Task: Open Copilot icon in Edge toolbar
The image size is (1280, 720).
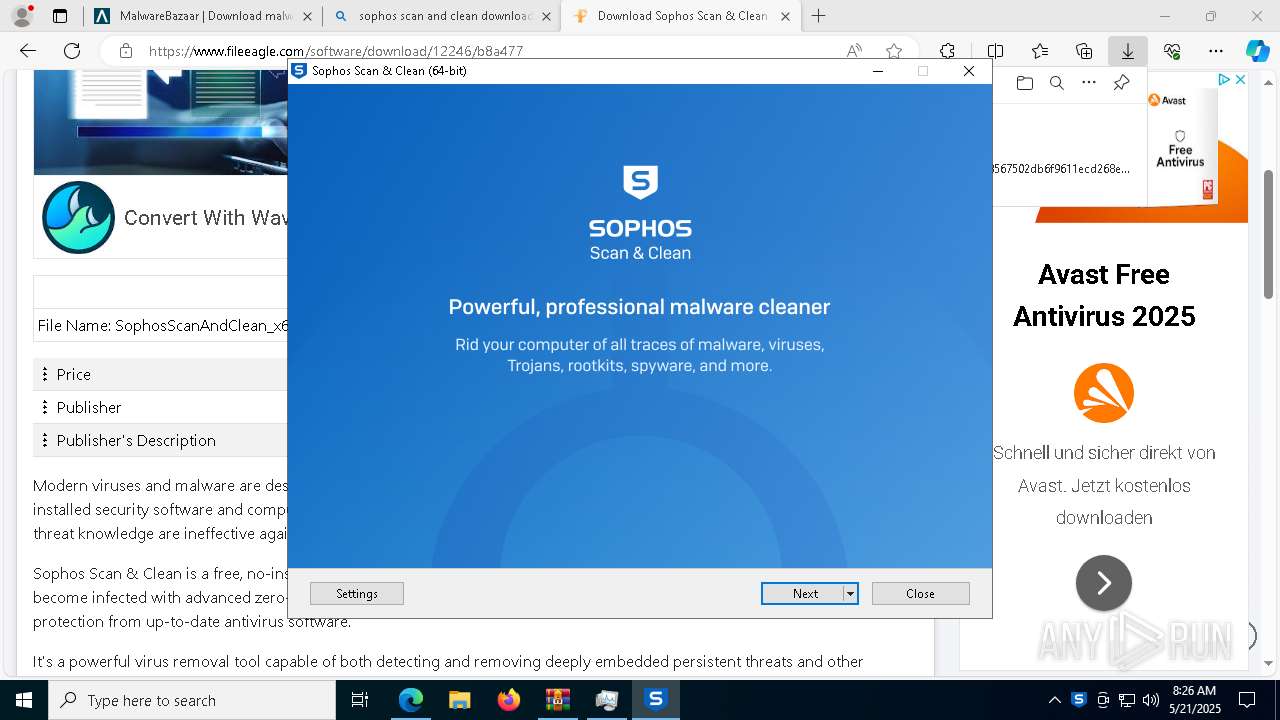Action: pos(1257,51)
